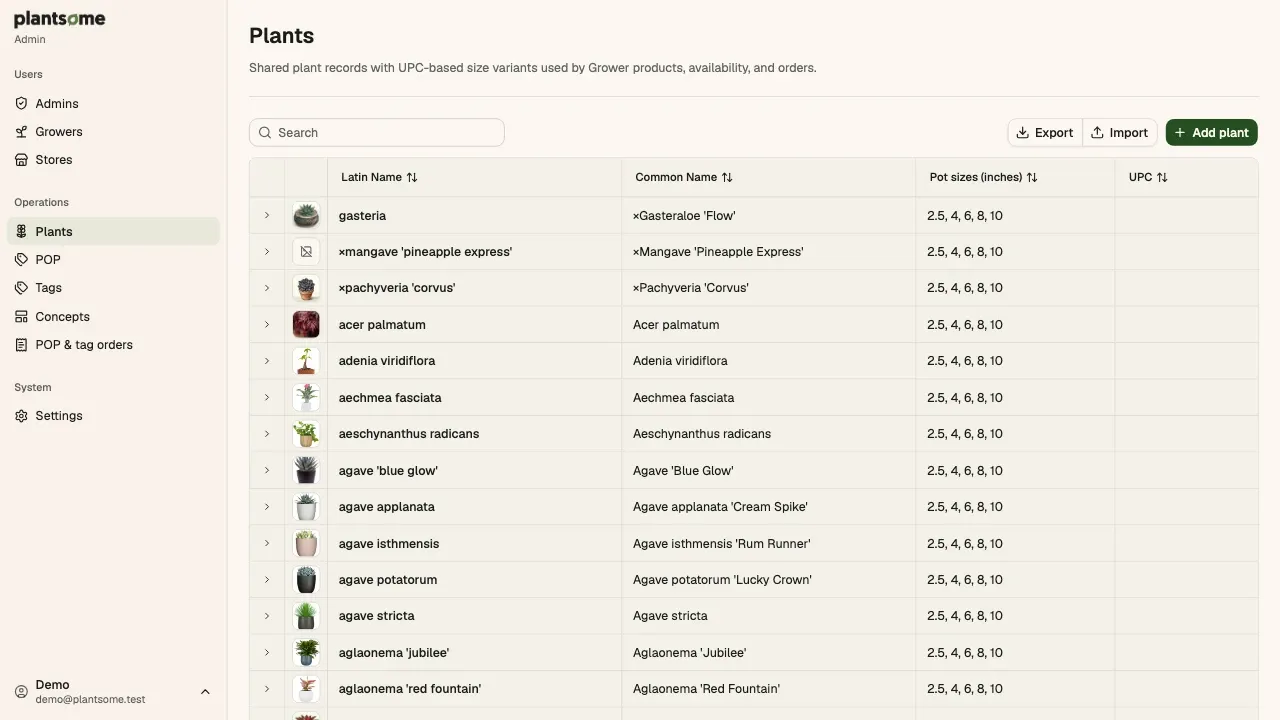Click the plantsome logo
Screen dimensions: 1280x720
[x=60, y=19]
